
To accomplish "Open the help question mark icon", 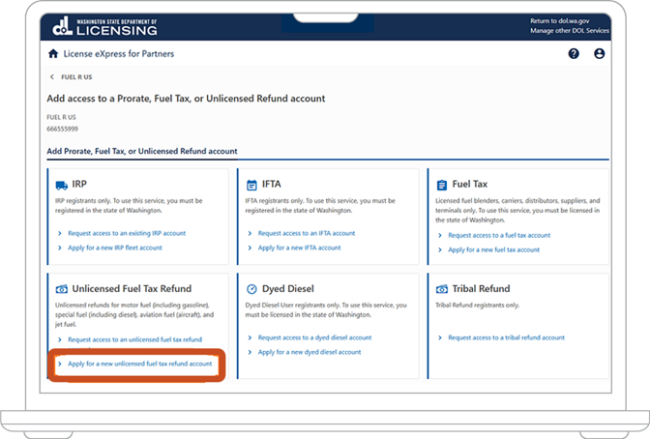I will click(574, 53).
